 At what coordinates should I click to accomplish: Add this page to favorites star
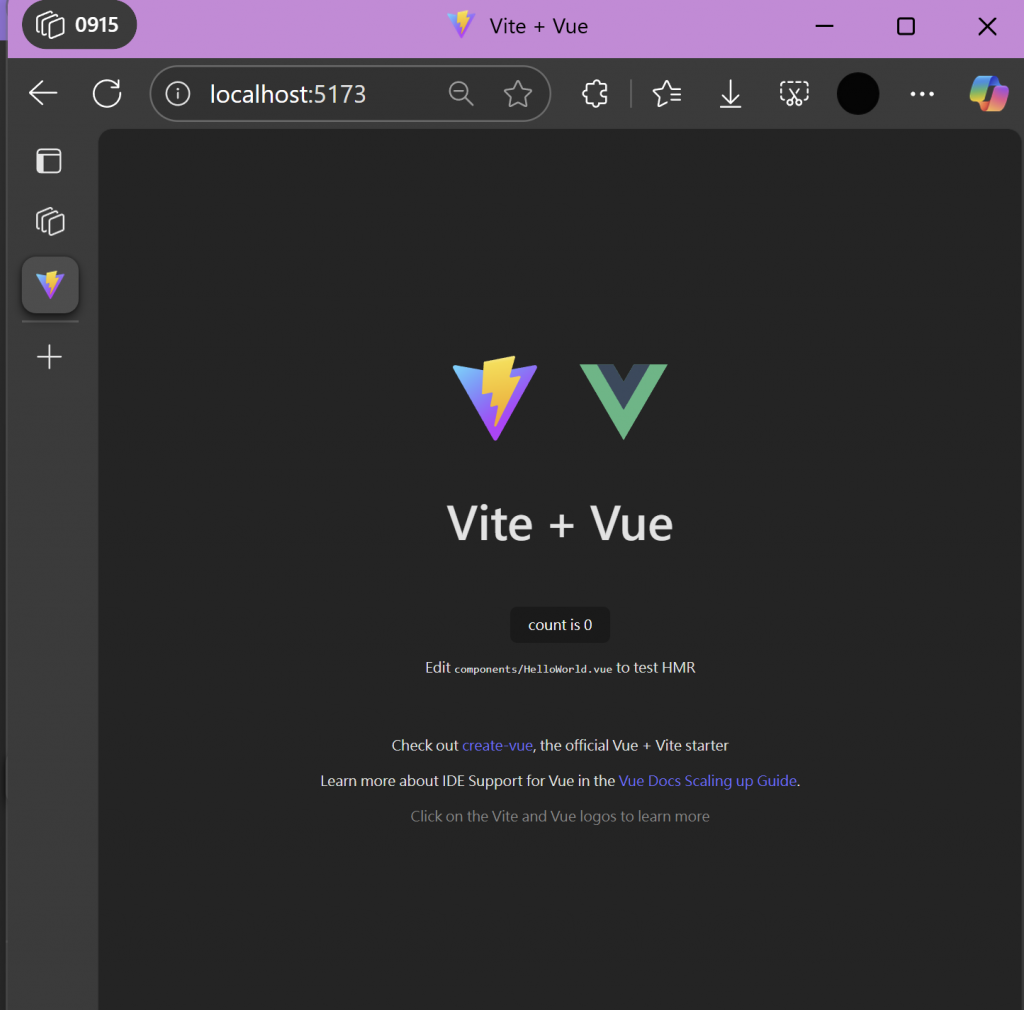(x=518, y=93)
